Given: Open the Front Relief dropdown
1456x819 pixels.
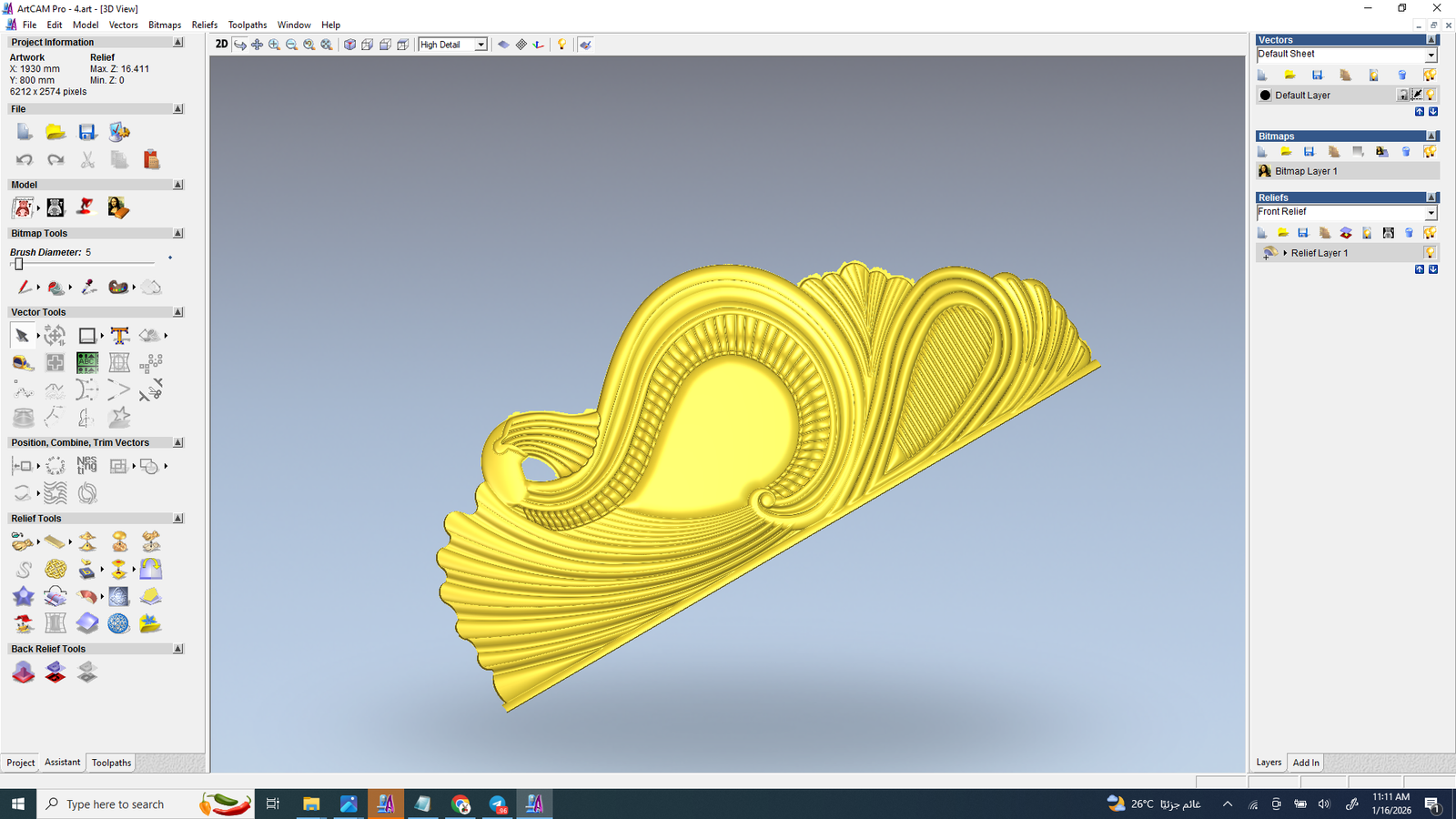Looking at the screenshot, I should tap(1431, 213).
